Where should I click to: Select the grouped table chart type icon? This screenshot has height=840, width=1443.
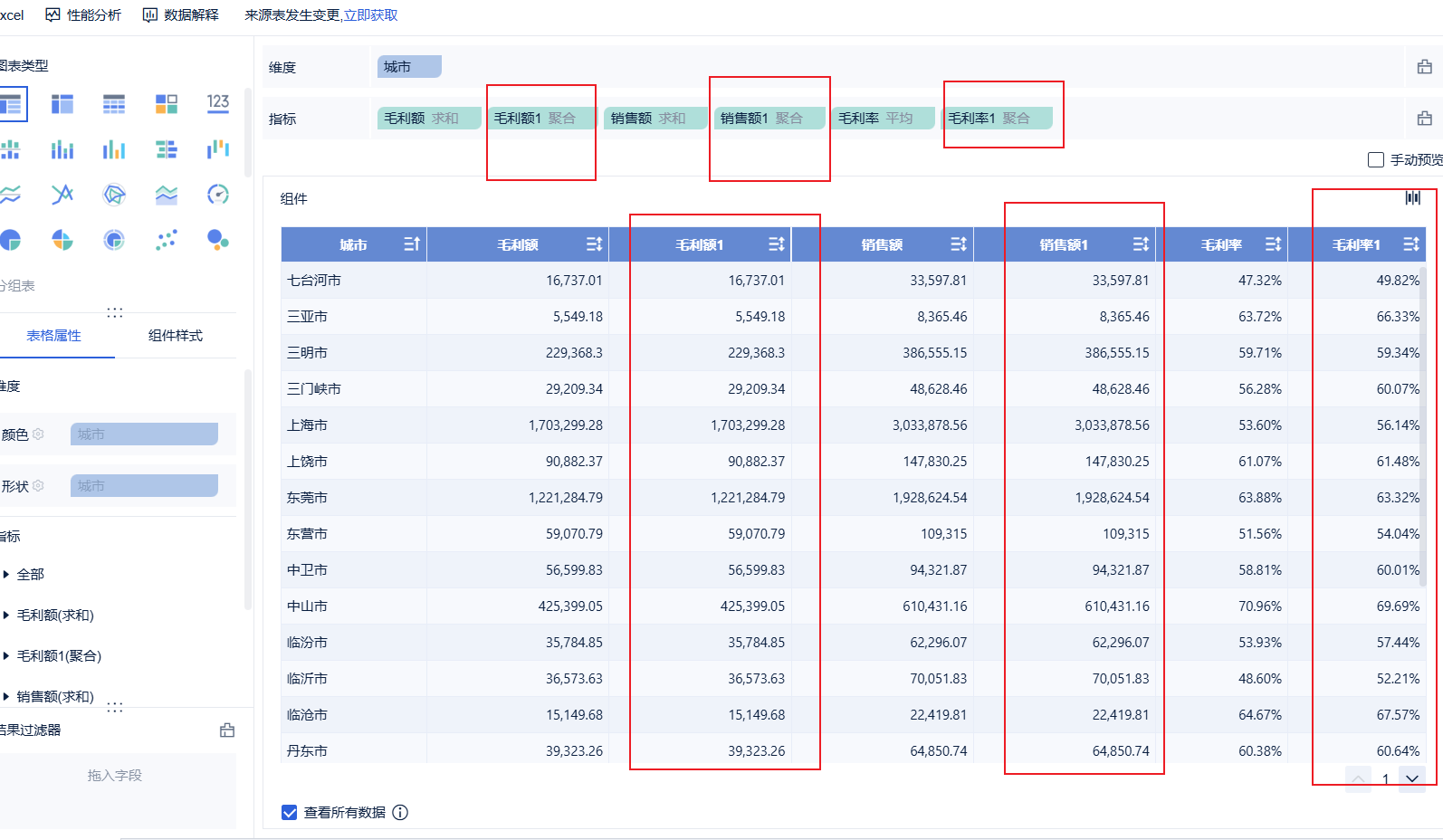point(11,104)
